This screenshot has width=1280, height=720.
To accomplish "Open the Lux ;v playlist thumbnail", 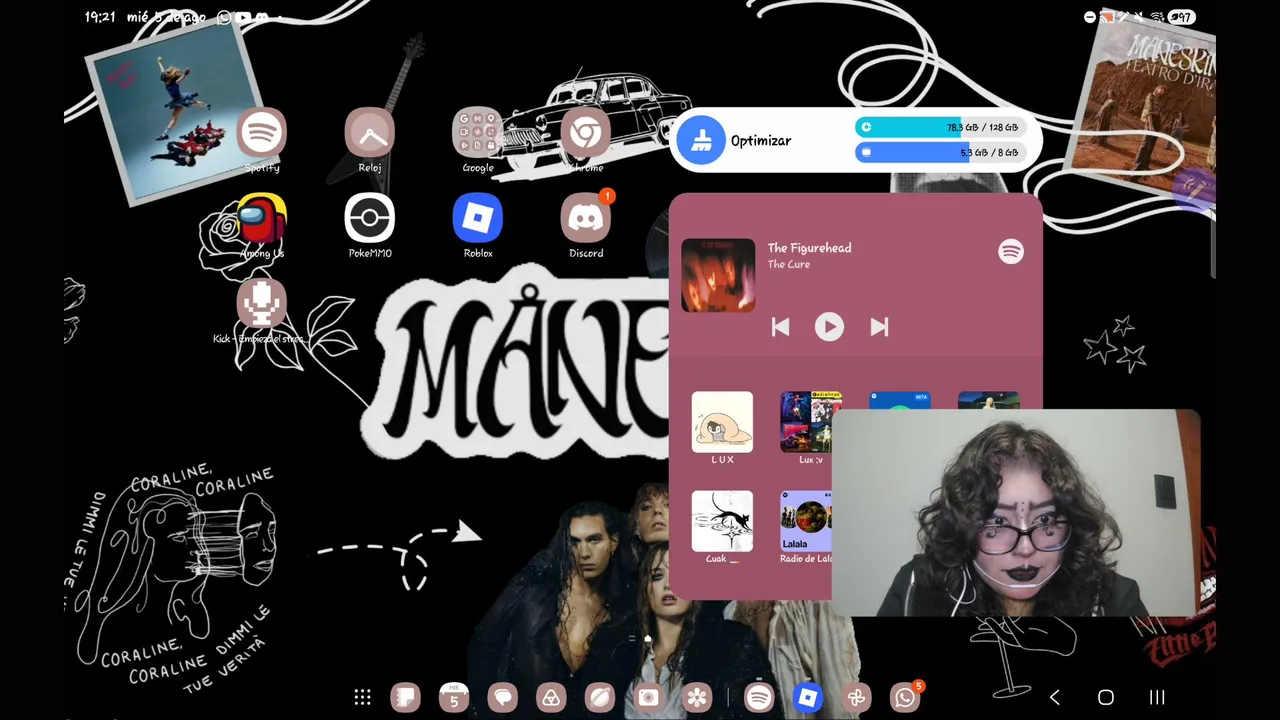I will pyautogui.click(x=811, y=421).
